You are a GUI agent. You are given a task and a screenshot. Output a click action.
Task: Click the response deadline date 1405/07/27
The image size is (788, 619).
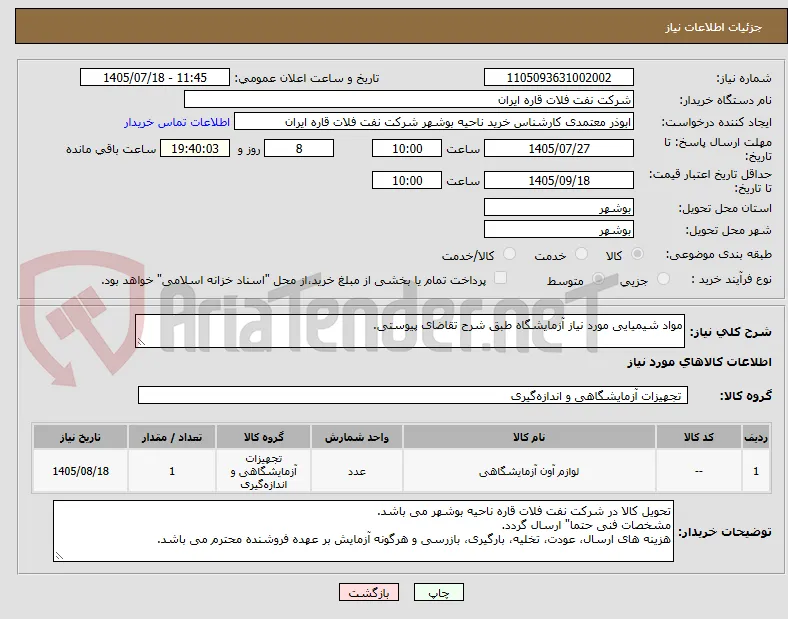pos(559,149)
